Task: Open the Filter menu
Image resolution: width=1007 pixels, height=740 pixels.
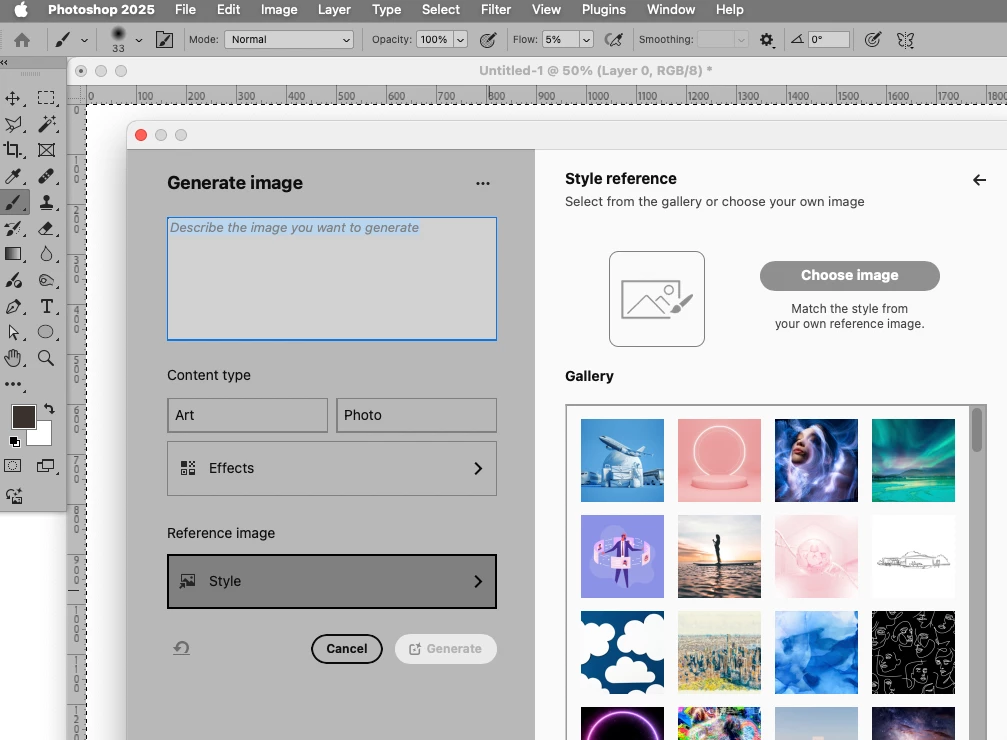Action: (x=496, y=10)
